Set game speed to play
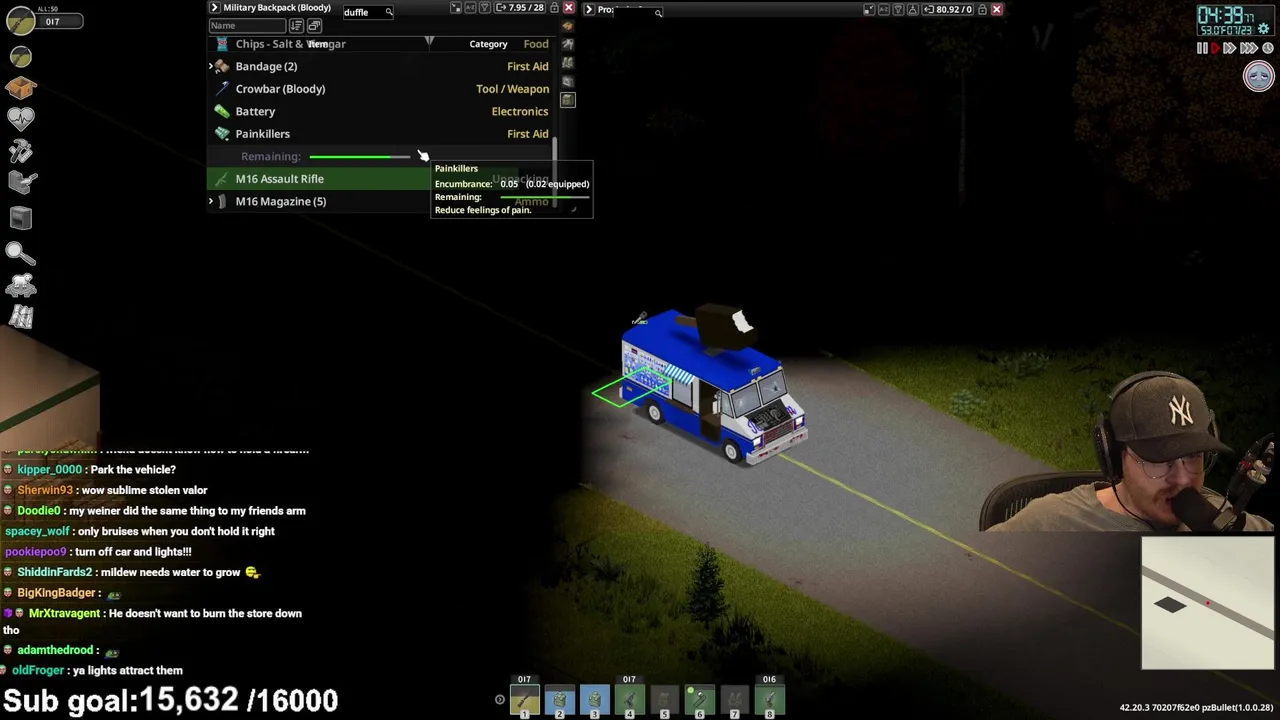Viewport: 1280px width, 720px height. point(1217,48)
